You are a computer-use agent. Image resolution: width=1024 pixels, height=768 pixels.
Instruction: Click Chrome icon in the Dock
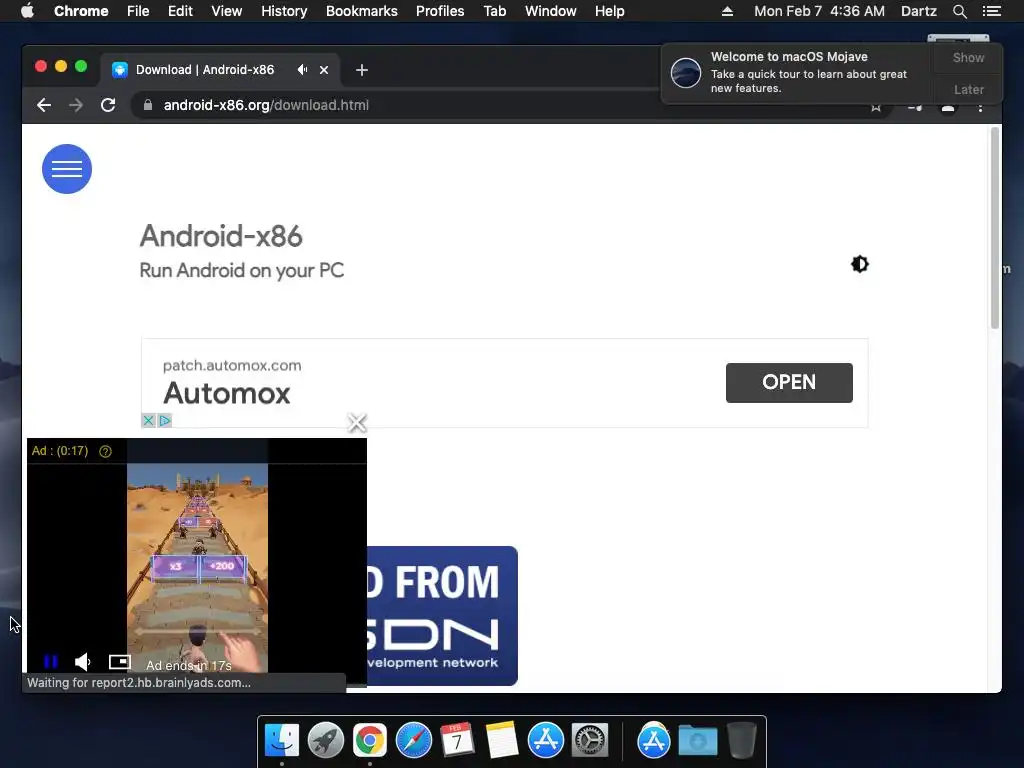[370, 740]
